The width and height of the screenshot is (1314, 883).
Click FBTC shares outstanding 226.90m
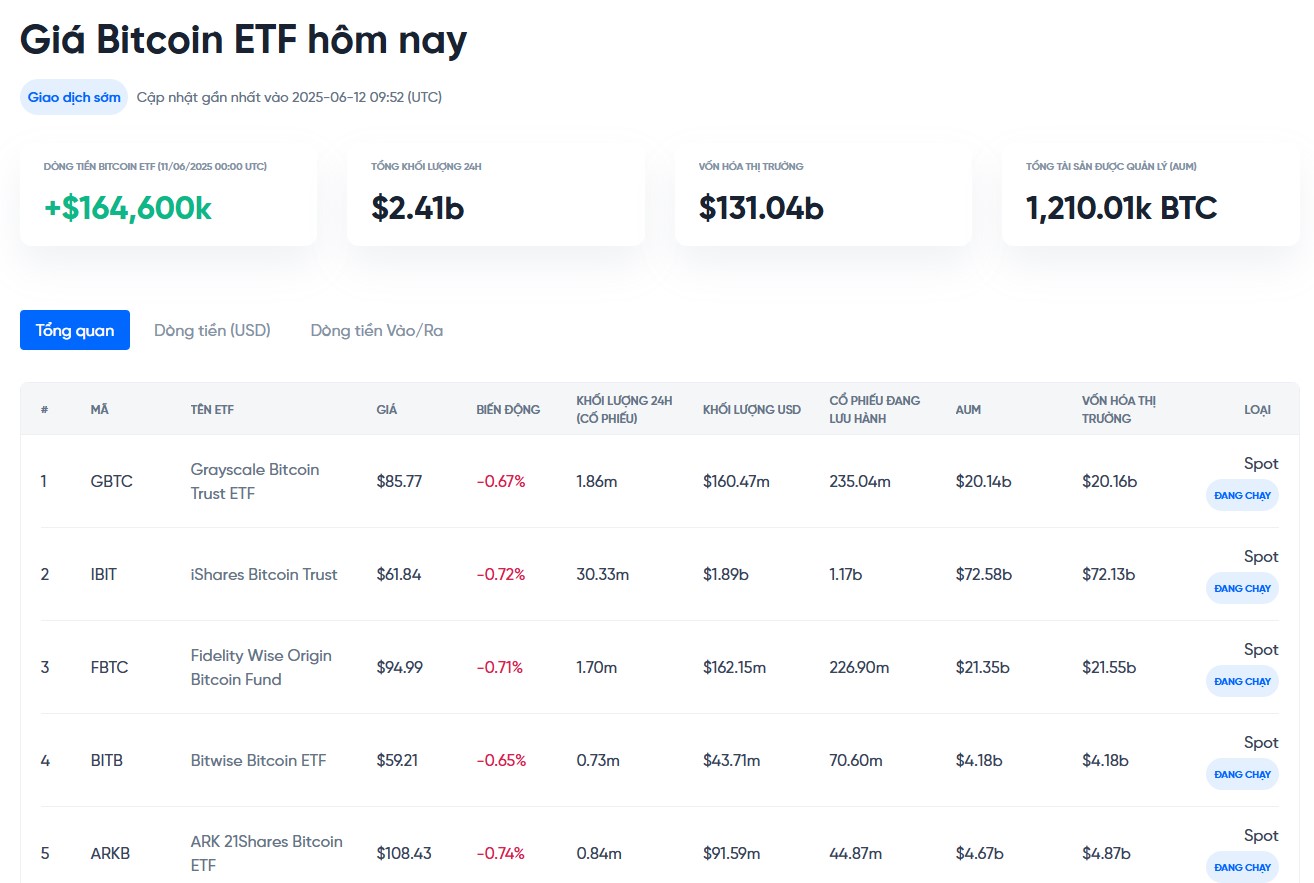pos(859,667)
